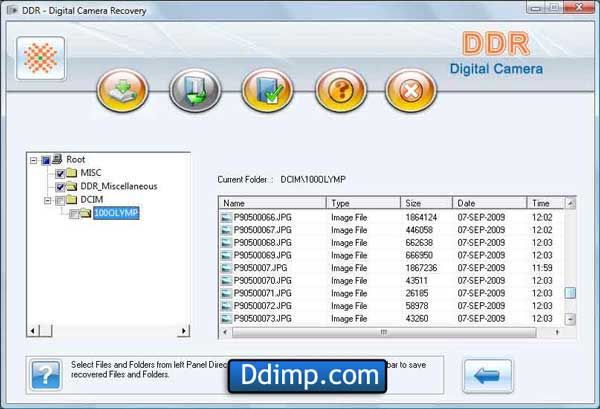Select file name P90500066.JPG

coord(262,217)
